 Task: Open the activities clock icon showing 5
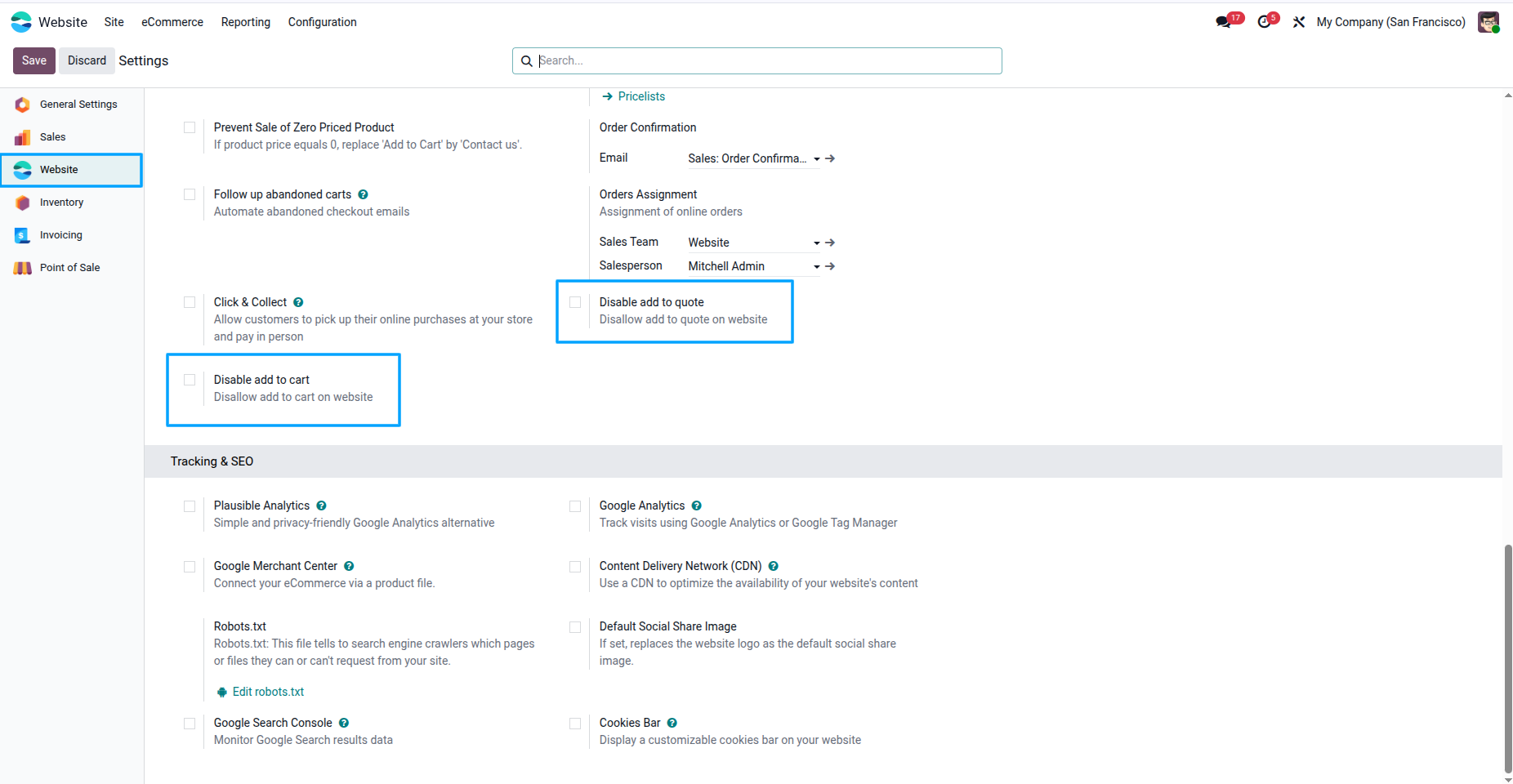(x=1264, y=22)
